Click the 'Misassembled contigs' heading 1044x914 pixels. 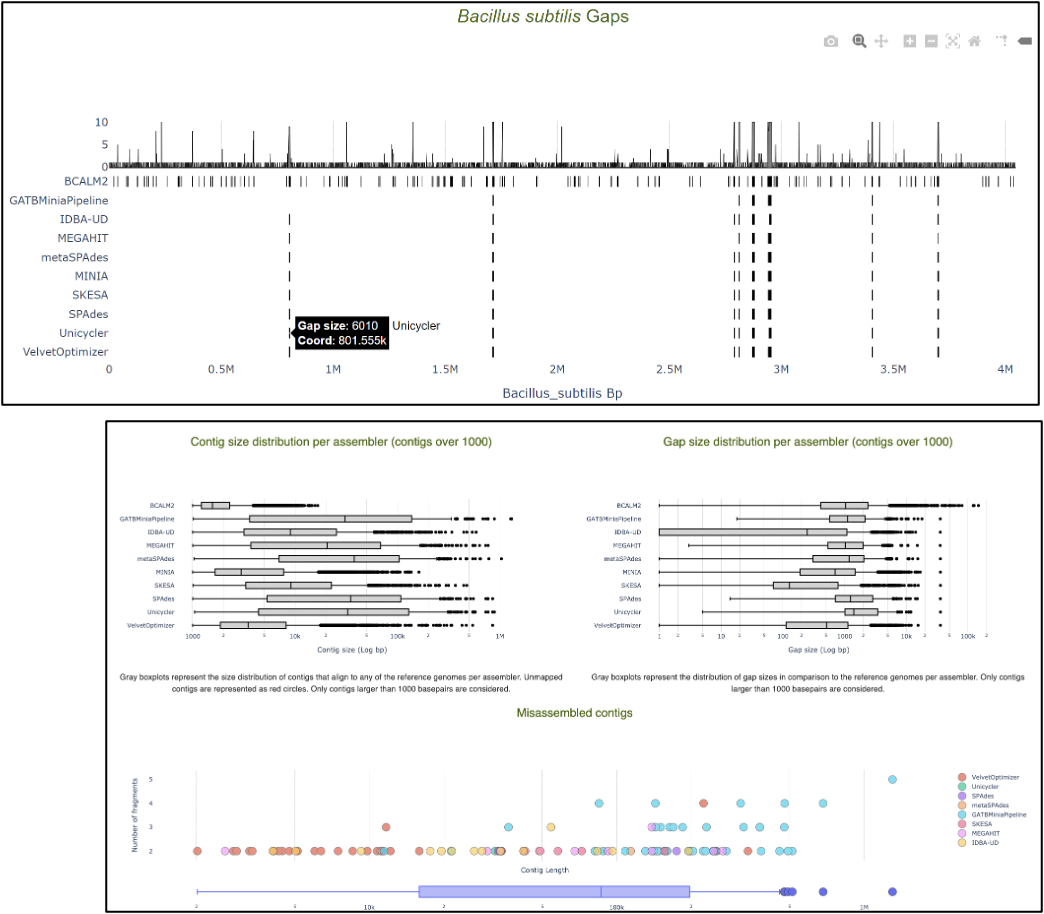click(574, 712)
